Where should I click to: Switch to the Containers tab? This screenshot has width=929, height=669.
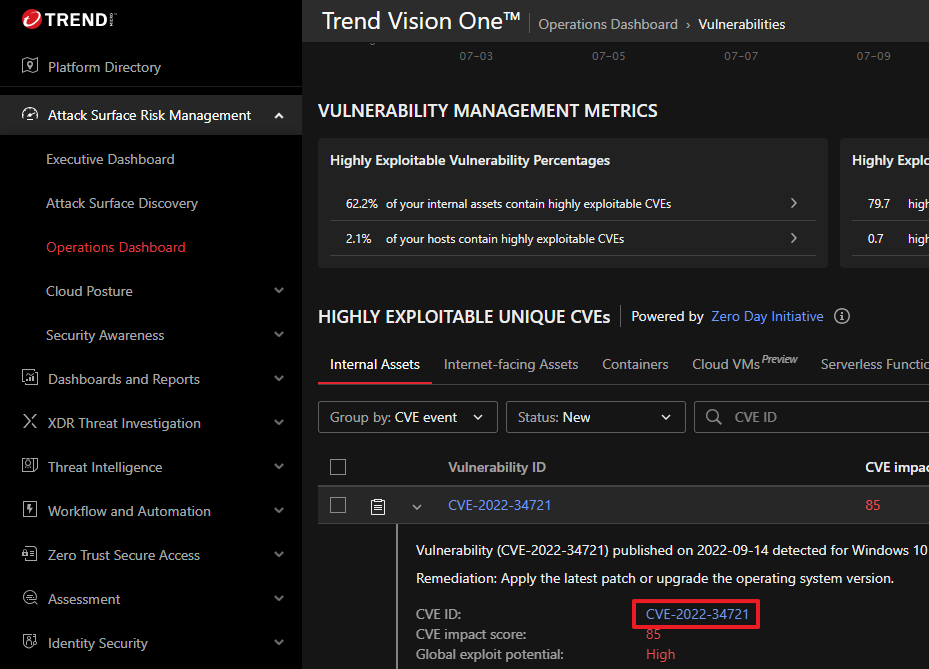click(635, 364)
